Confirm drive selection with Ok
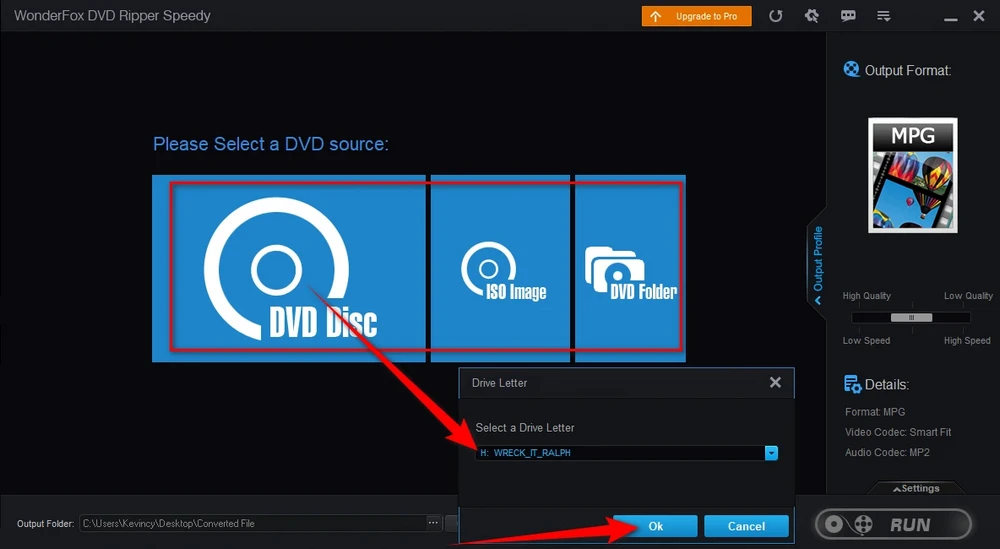The image size is (1000, 549). pos(655,526)
